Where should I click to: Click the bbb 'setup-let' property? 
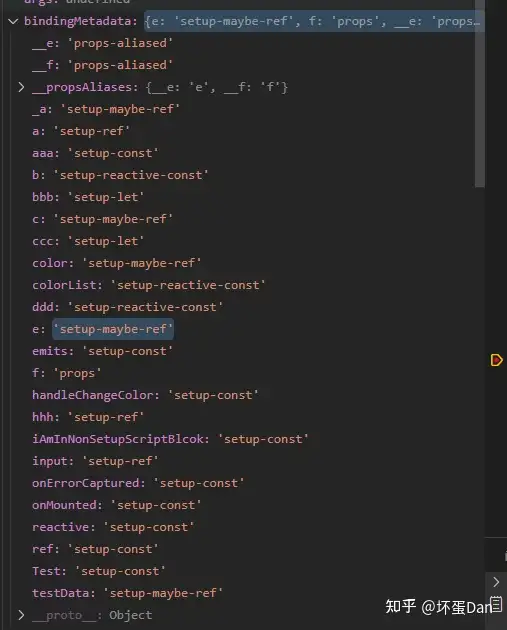(88, 197)
